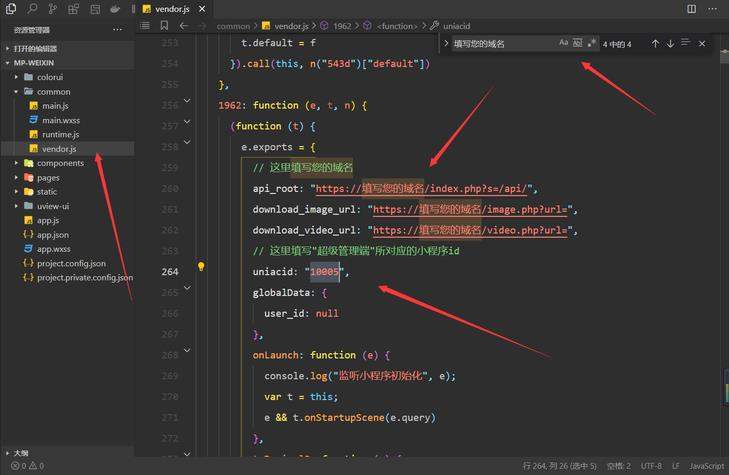Click UTF-8 encoding in status bar
Viewport: 729px width, 475px height.
point(651,466)
